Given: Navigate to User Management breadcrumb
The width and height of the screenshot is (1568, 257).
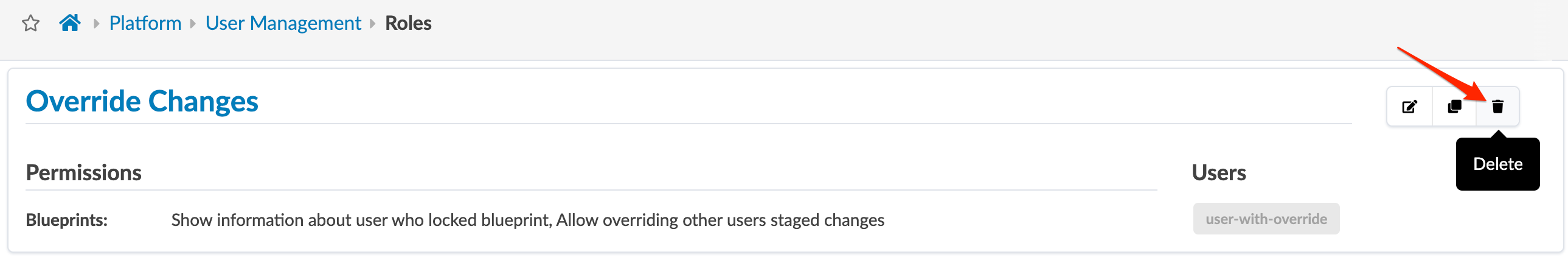Looking at the screenshot, I should (x=283, y=23).
